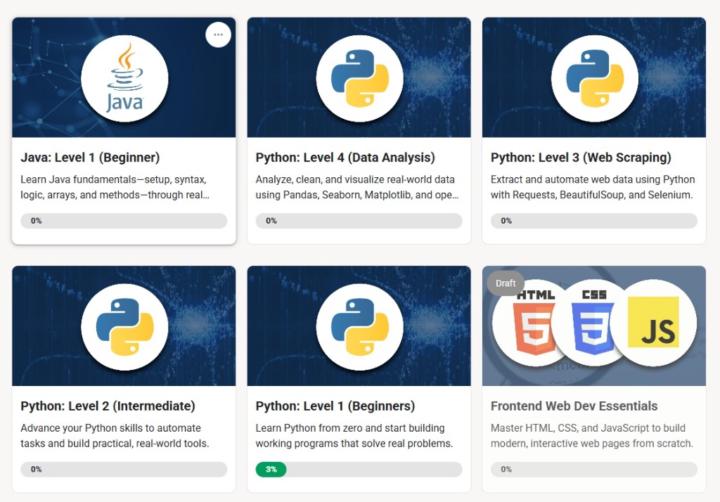Click the Java course 0% progress bar

124,221
